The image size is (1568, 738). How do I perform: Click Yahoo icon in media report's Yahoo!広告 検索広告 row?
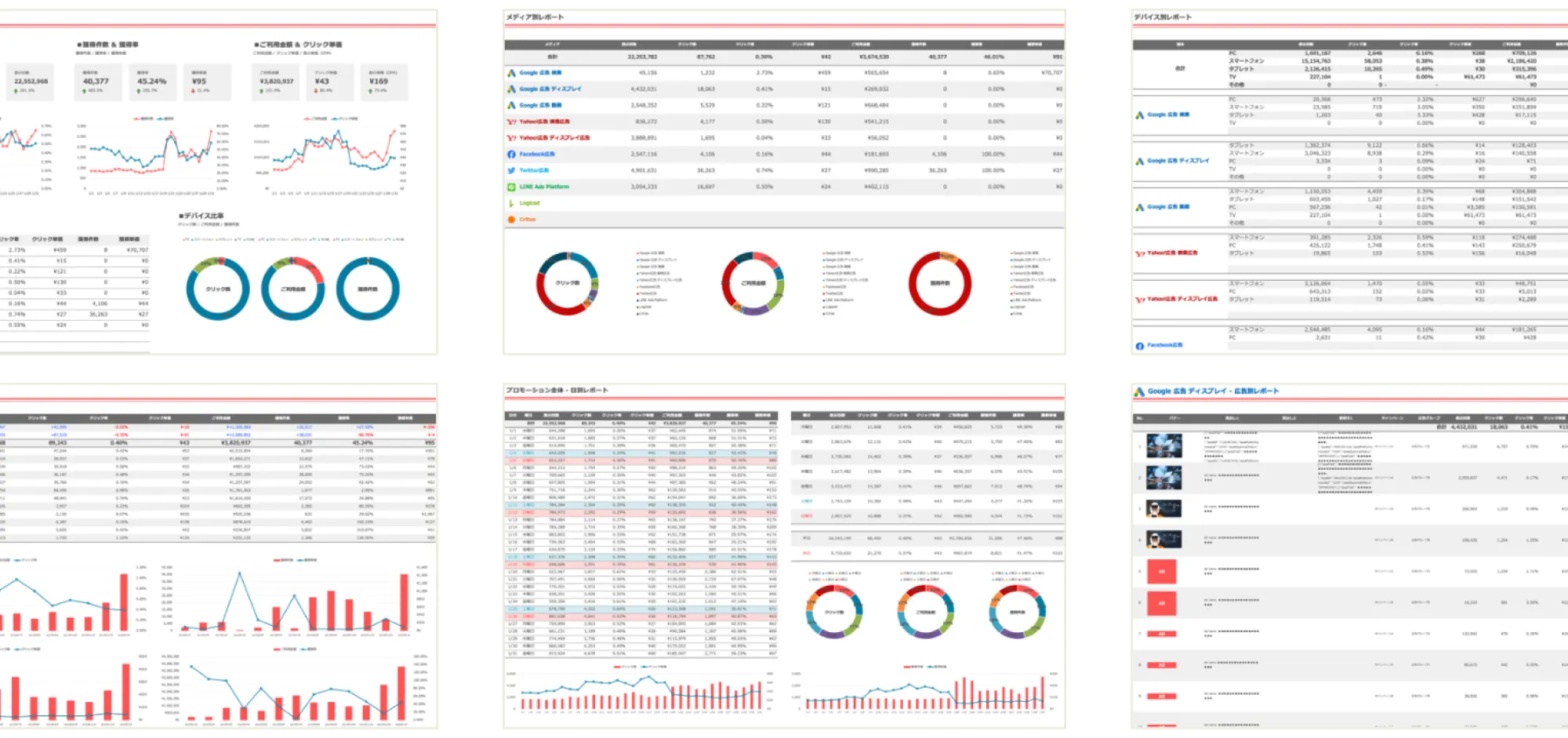point(511,122)
